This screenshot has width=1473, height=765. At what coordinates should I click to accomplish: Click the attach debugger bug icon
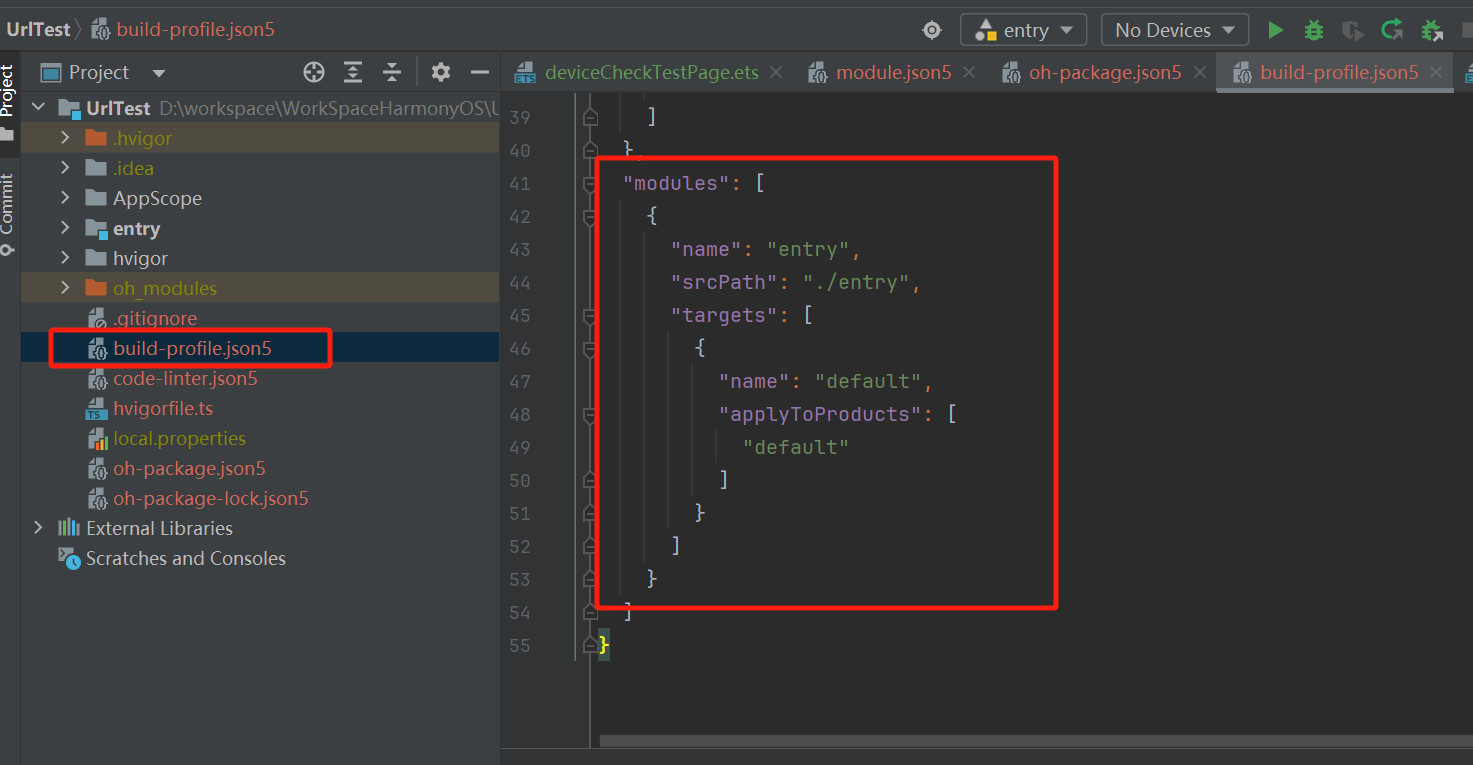coord(1432,30)
